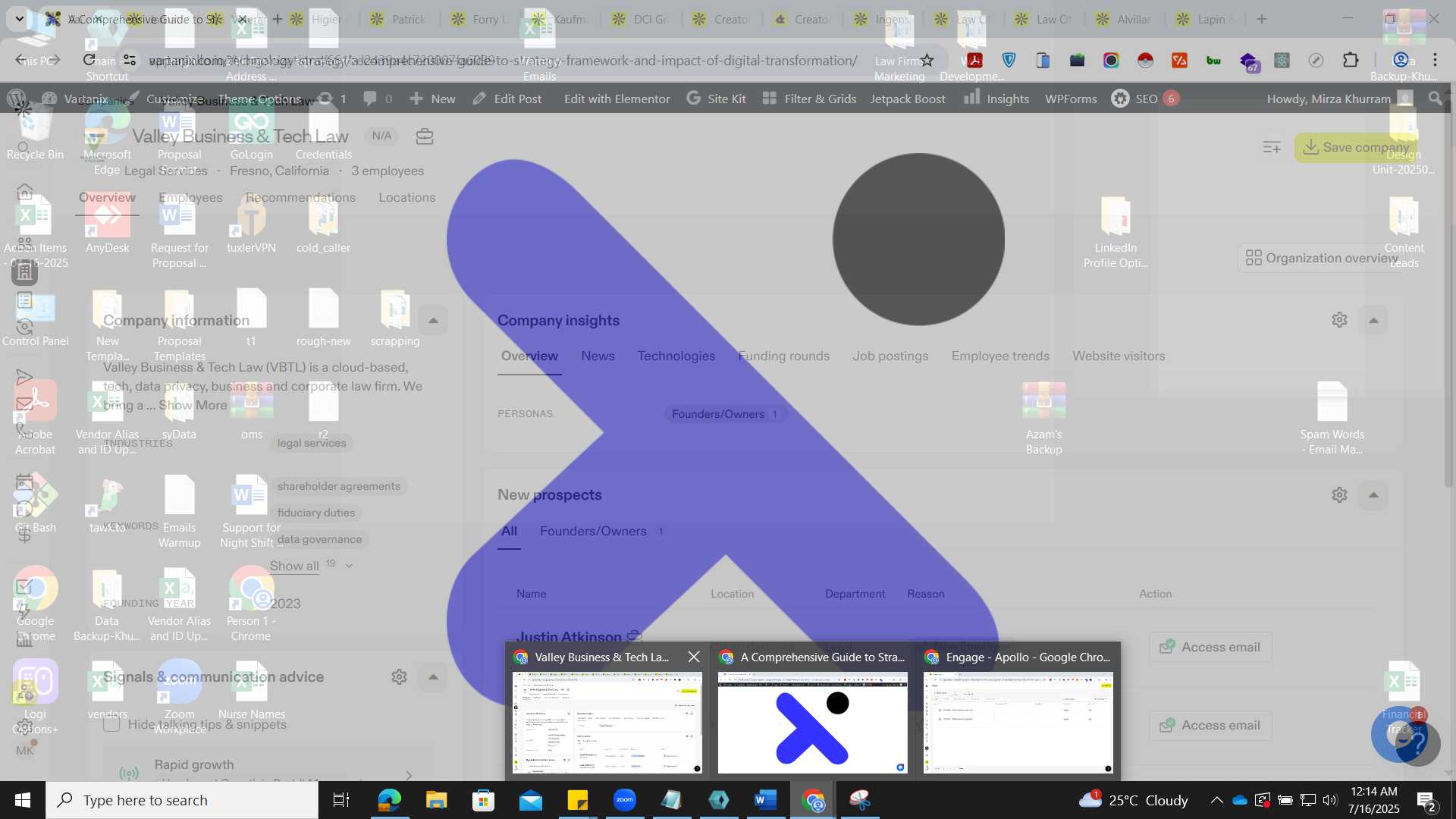Click the Chrome taskbar icon
Screen dimensions: 1456x819
(813, 800)
